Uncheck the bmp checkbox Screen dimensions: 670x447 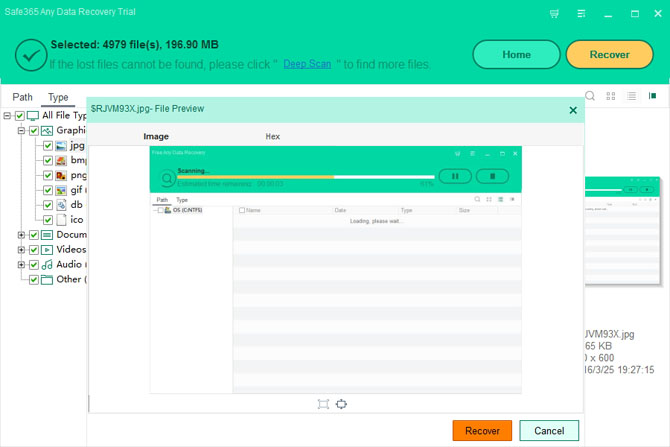(x=48, y=161)
